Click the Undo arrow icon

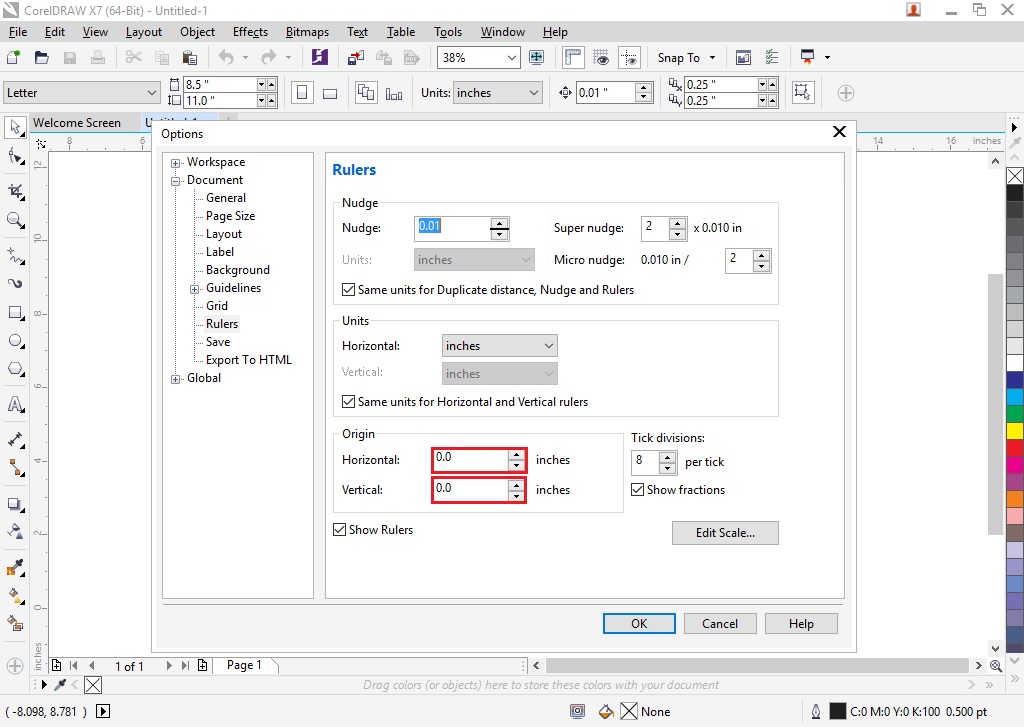[x=226, y=57]
